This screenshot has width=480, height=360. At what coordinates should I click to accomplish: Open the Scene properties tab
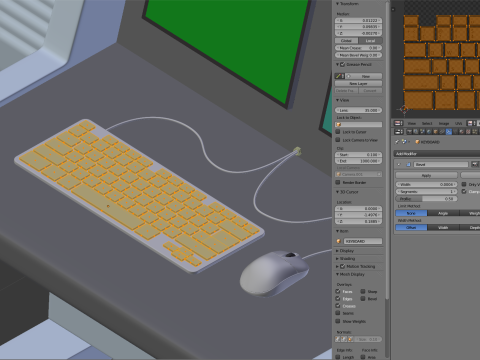tap(422, 131)
